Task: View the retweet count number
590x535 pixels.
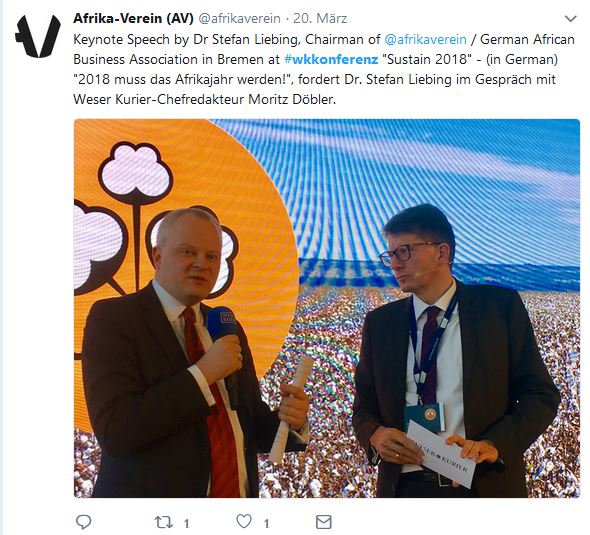Action: [186, 523]
